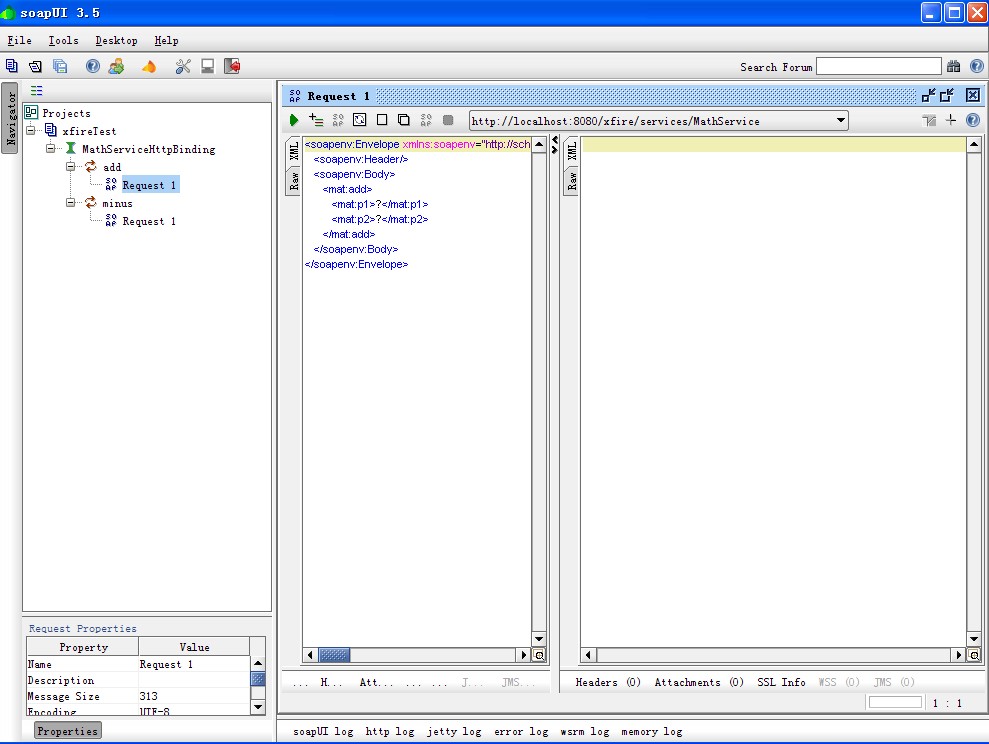Switch request editor to the Raw view

tap(295, 180)
